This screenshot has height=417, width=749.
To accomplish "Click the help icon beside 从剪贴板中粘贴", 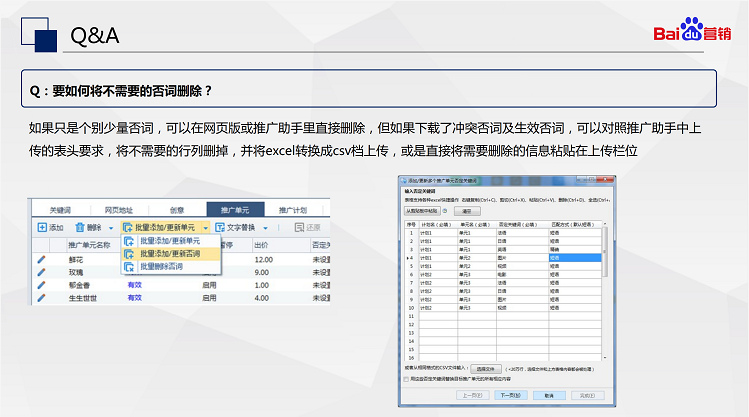I will [x=447, y=211].
